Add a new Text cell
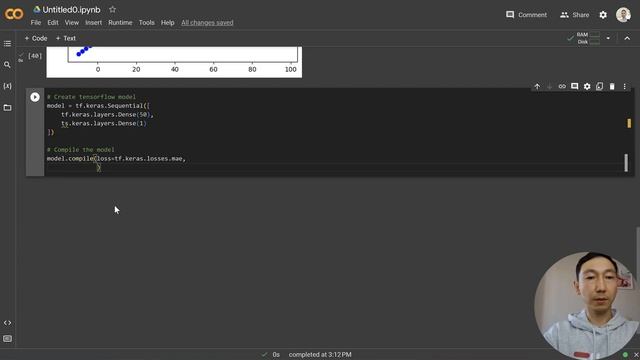The image size is (640, 360). coord(66,38)
